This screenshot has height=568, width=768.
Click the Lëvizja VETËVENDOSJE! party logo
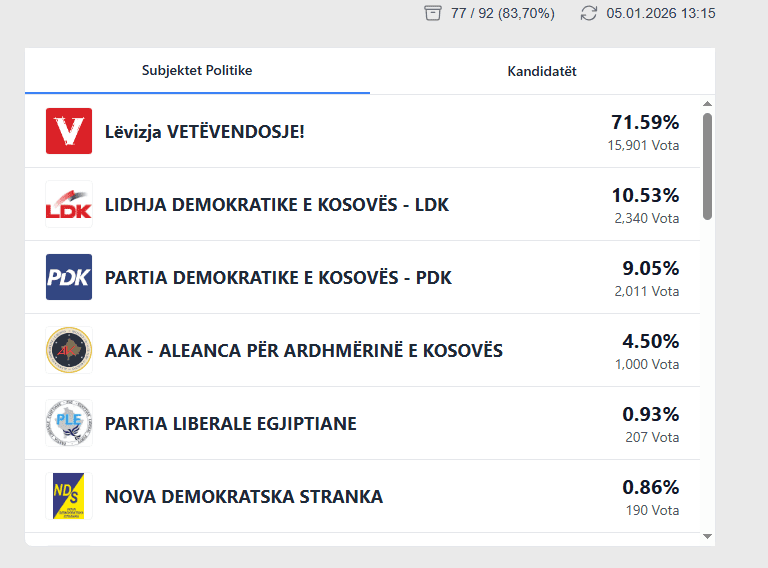click(x=69, y=131)
